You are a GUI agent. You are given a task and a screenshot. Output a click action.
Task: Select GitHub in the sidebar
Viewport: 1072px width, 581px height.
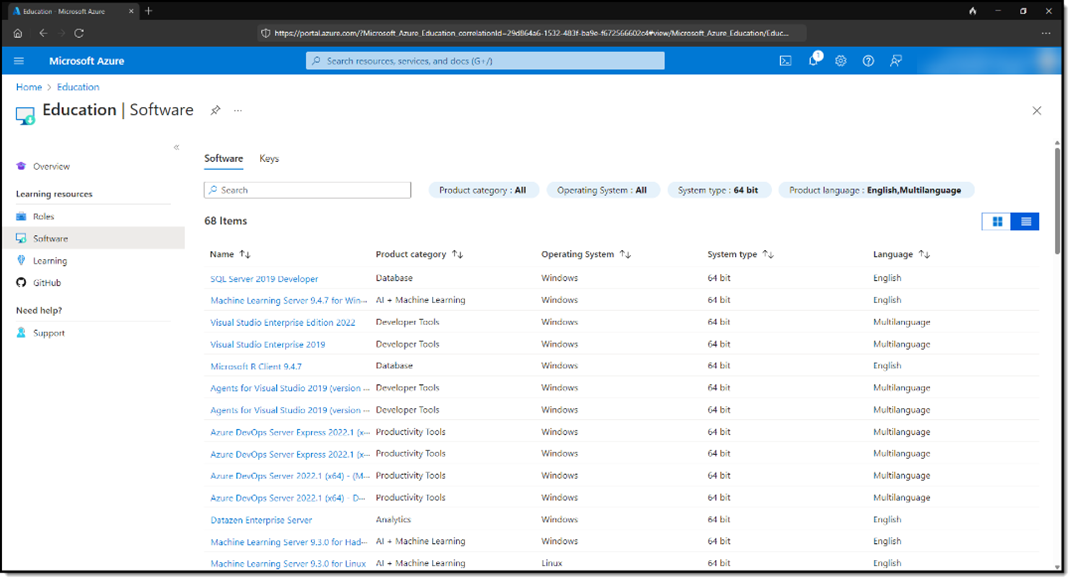[x=47, y=283]
